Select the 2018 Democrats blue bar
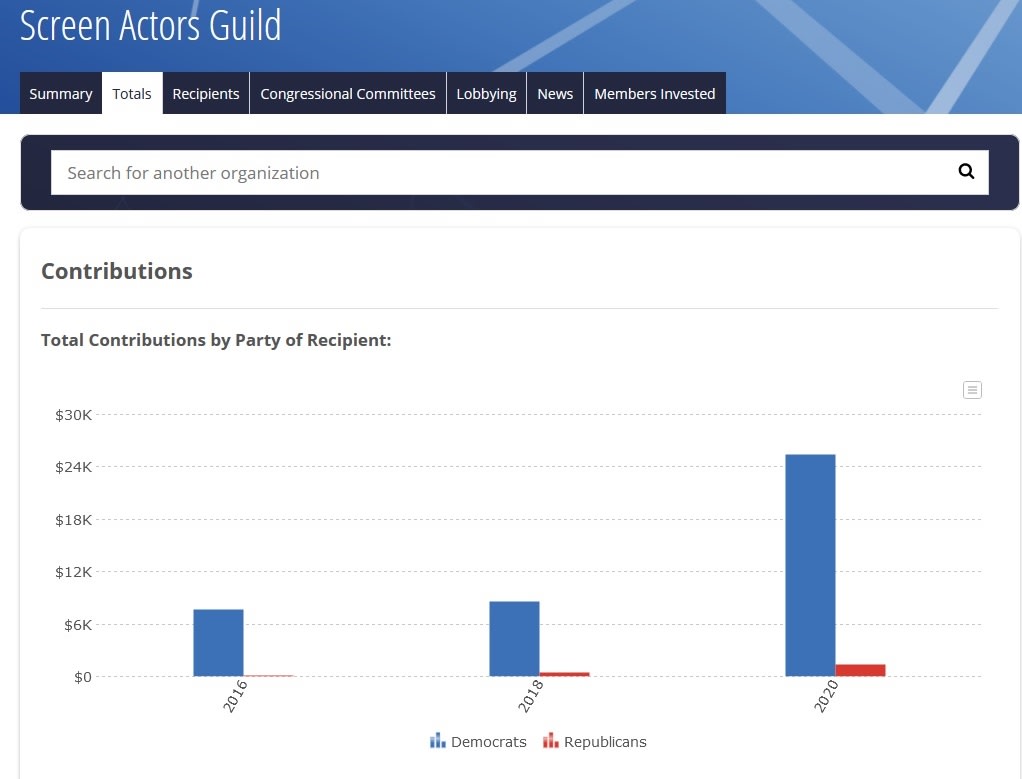 [514, 639]
